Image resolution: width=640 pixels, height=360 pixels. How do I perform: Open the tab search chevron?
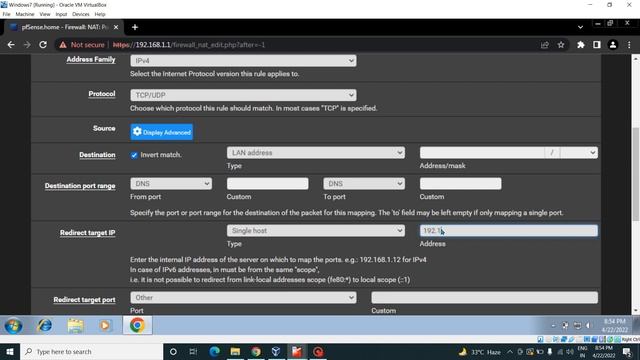click(580, 27)
